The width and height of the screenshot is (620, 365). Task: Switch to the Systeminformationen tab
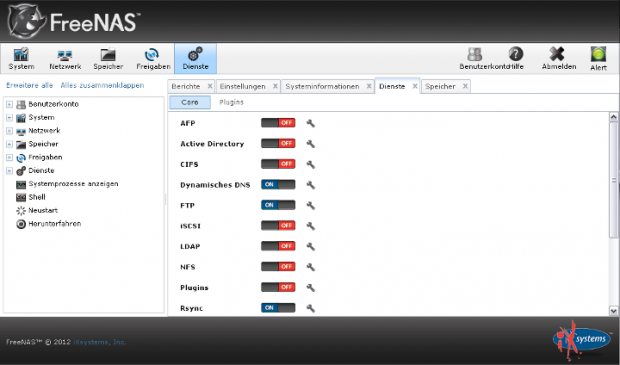(322, 86)
